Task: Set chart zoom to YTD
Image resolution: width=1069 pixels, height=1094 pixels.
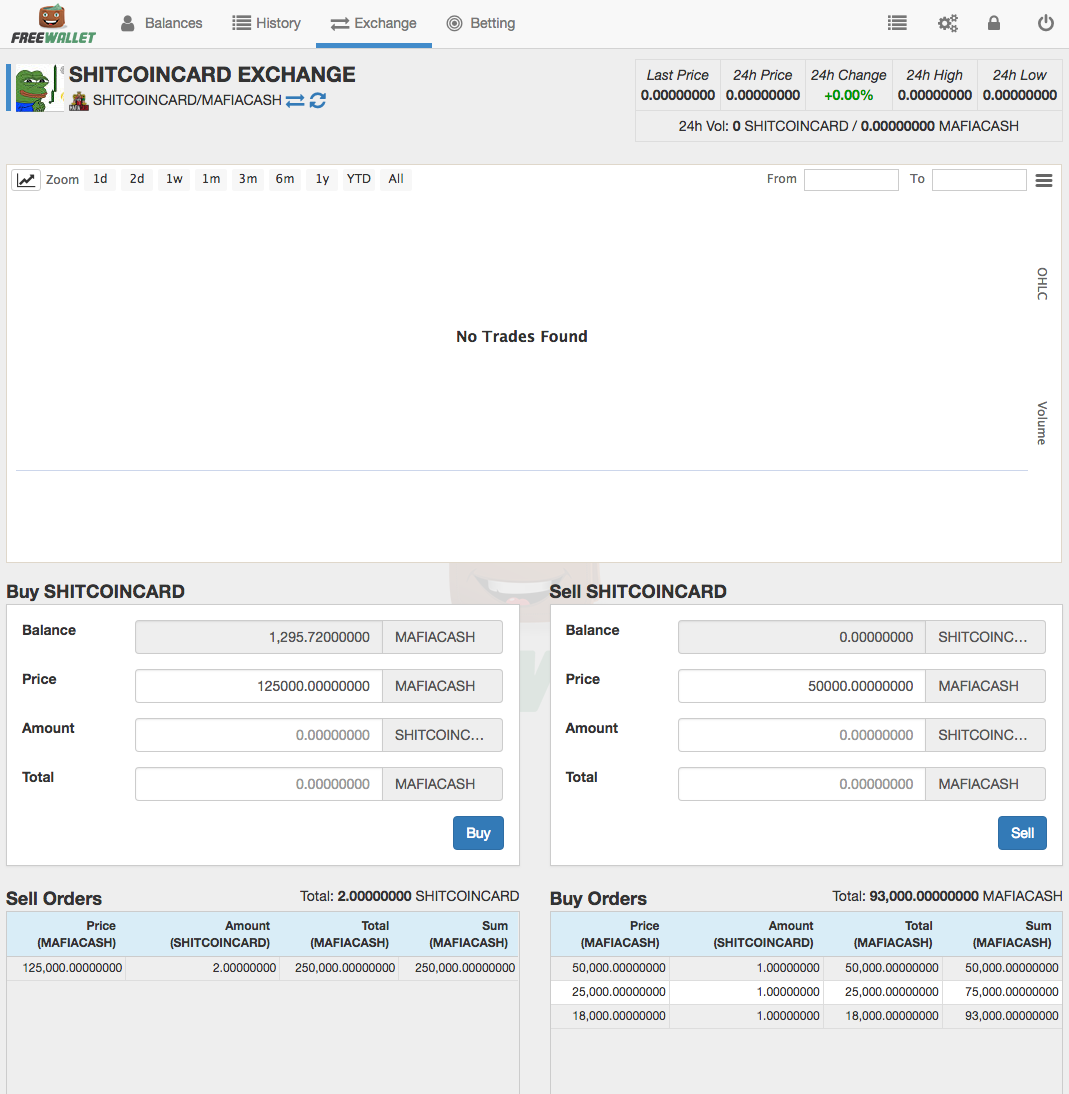Action: [359, 179]
